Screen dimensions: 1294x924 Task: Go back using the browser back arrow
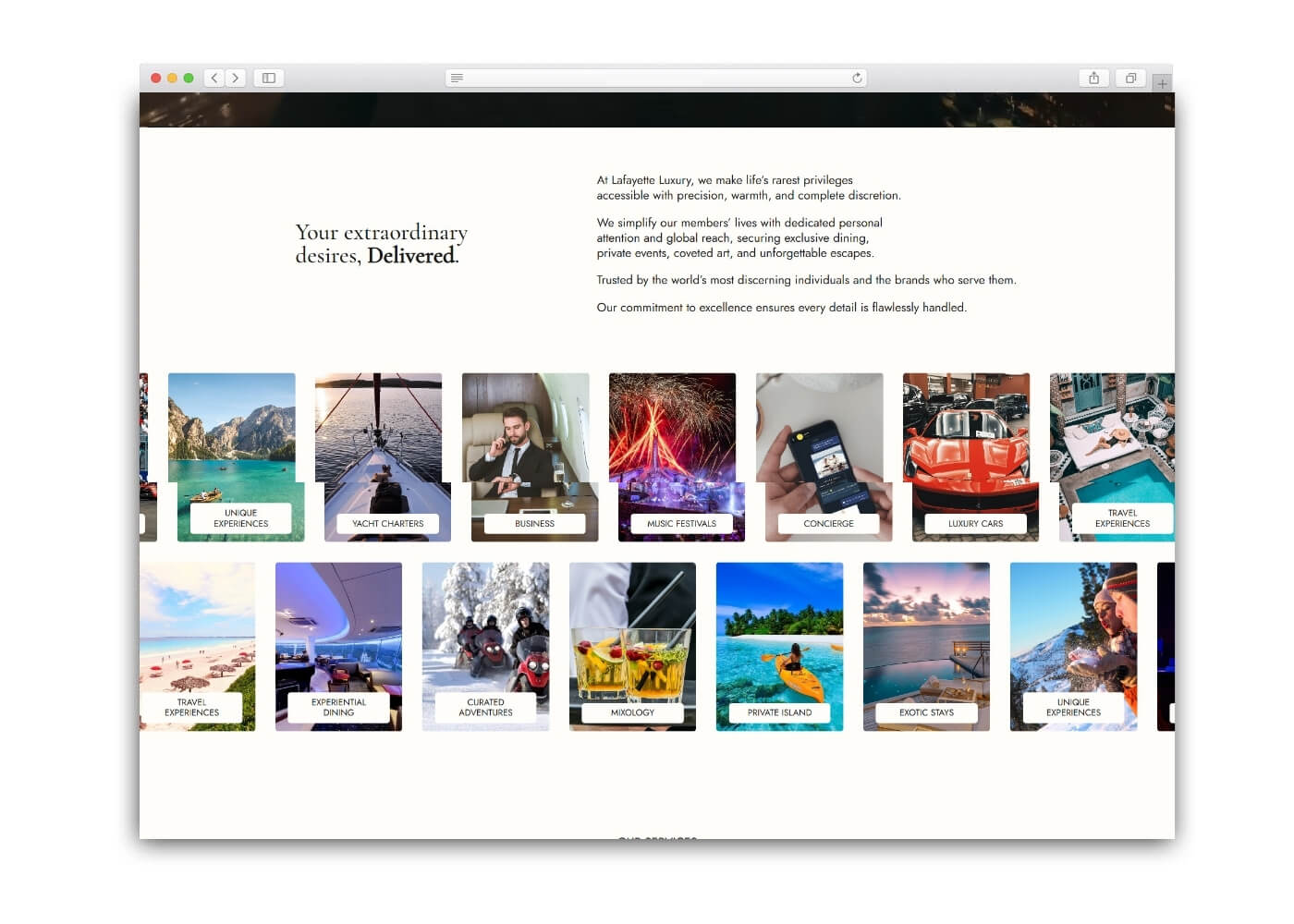pos(214,78)
